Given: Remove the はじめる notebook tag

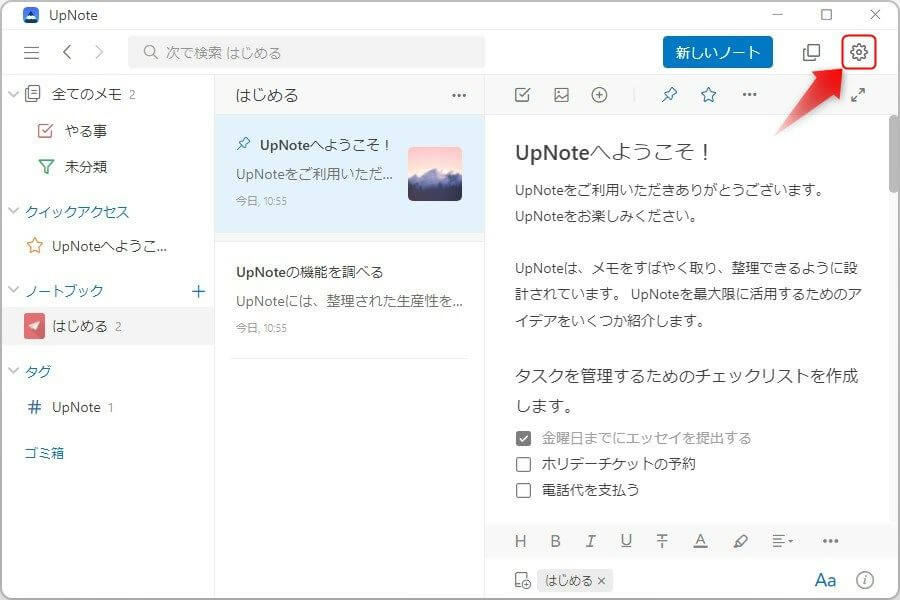Looking at the screenshot, I should 601,581.
